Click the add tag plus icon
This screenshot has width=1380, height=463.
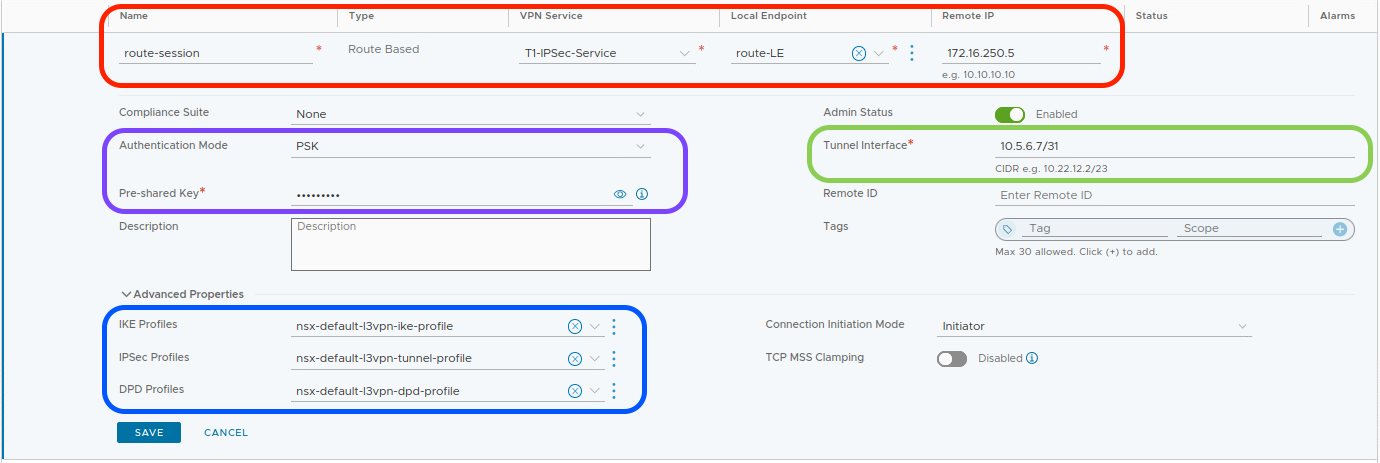point(1340,229)
